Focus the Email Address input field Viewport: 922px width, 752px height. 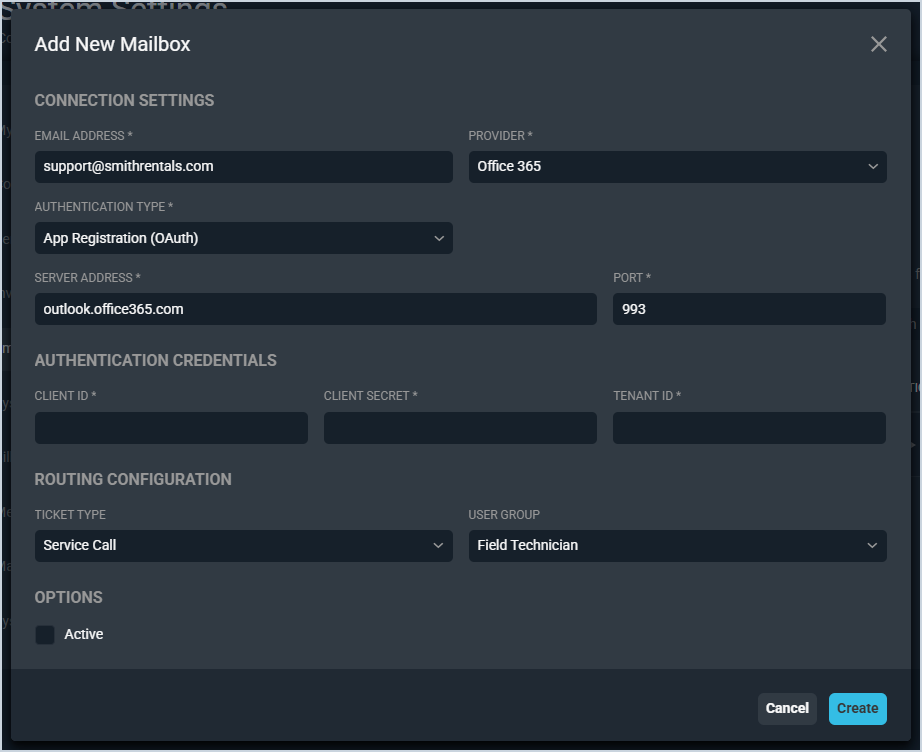243,167
